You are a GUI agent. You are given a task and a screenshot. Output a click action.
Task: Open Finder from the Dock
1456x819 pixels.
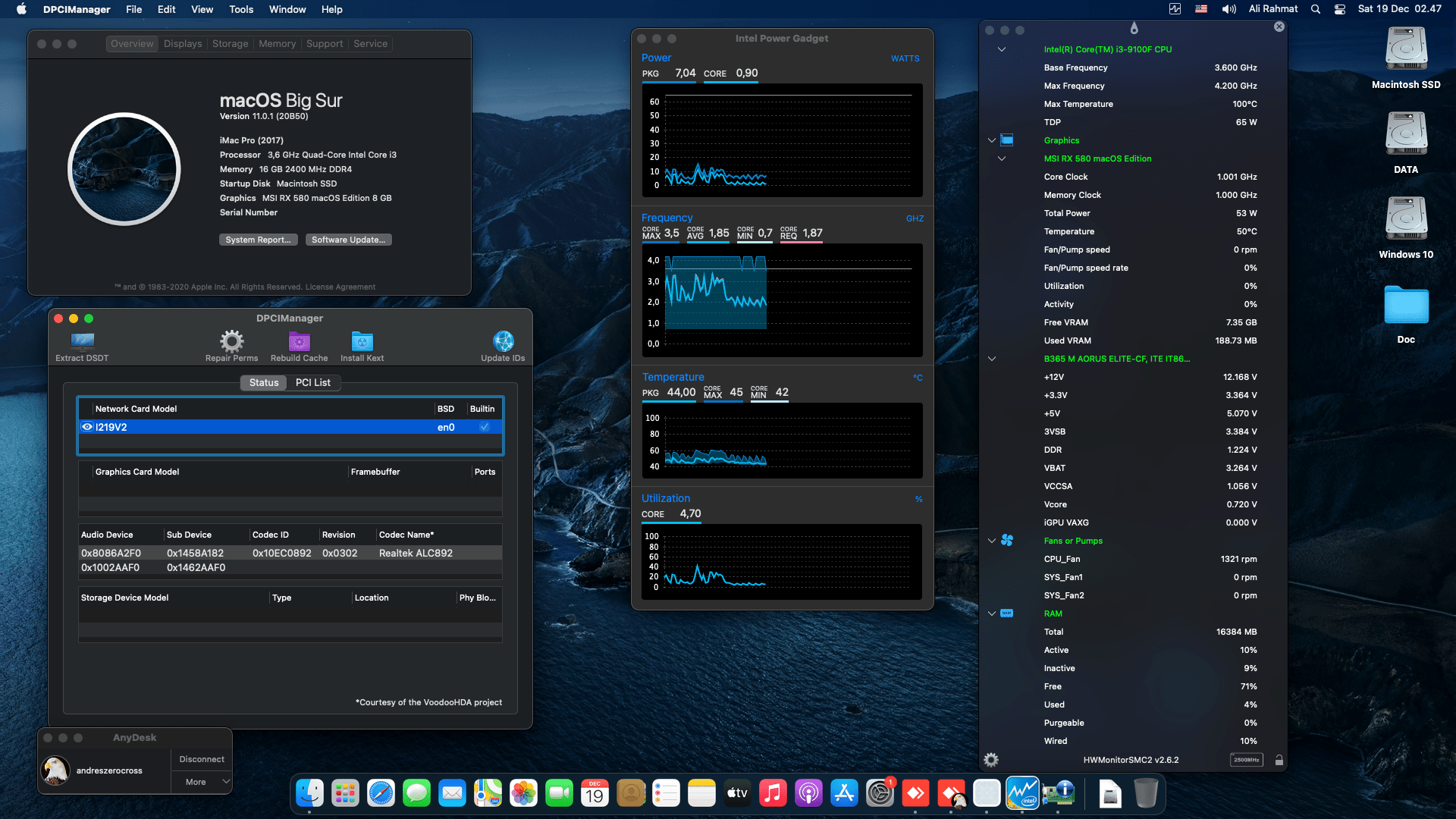click(x=309, y=793)
